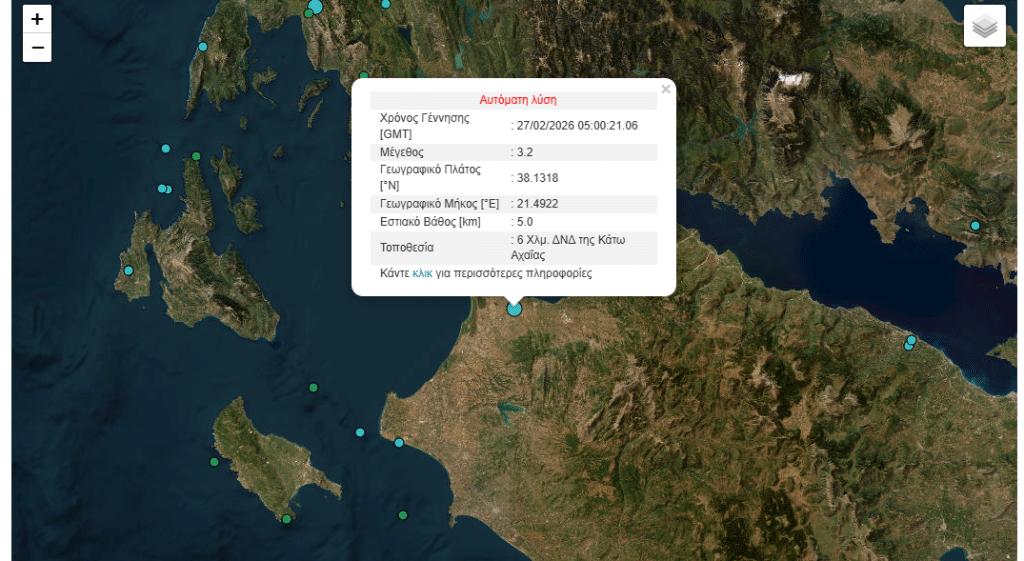
Task: Click the 'Γεωγραφικό Μήκος [°E]' label
Action: (440, 204)
